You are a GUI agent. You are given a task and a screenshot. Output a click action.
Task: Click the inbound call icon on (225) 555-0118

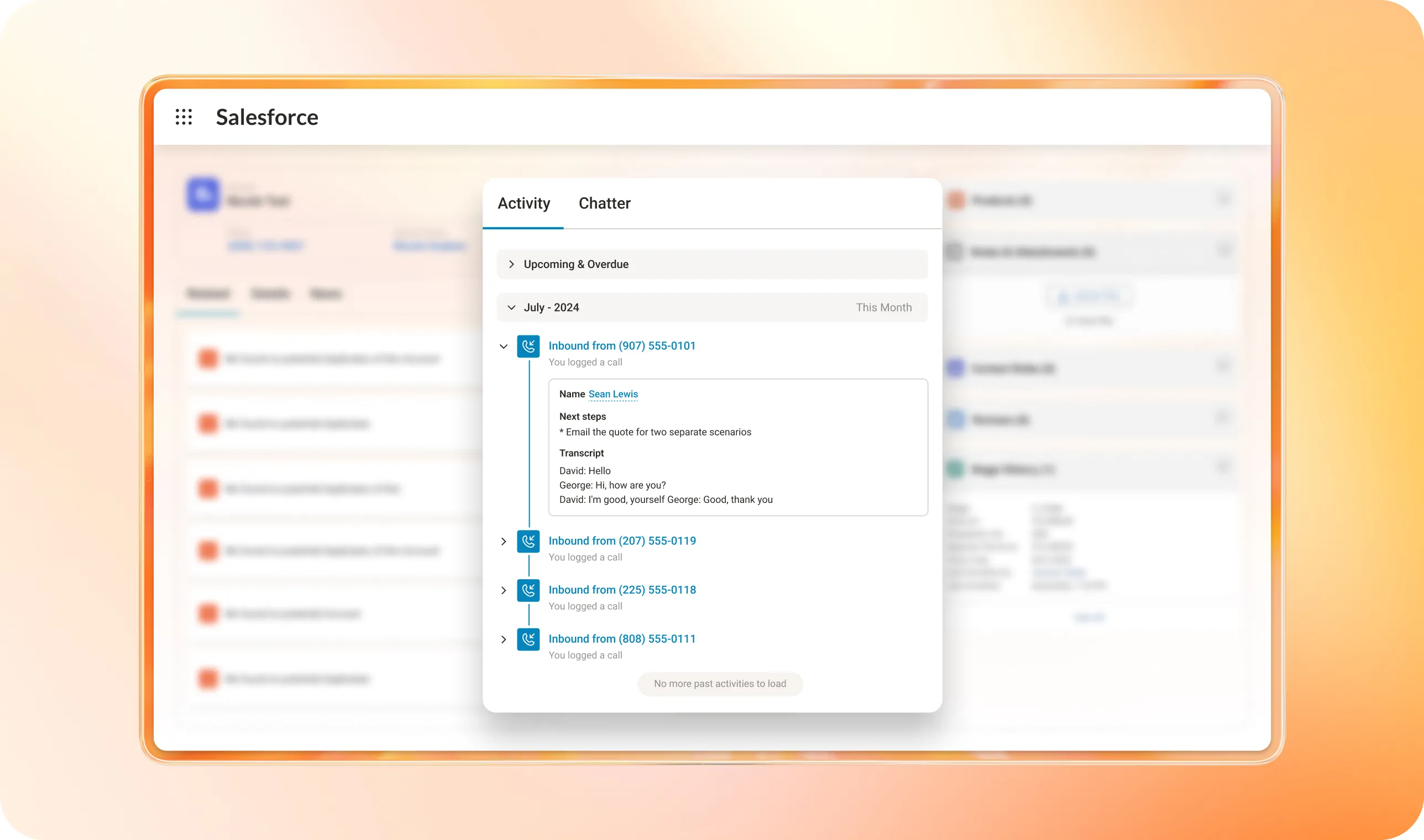[528, 590]
